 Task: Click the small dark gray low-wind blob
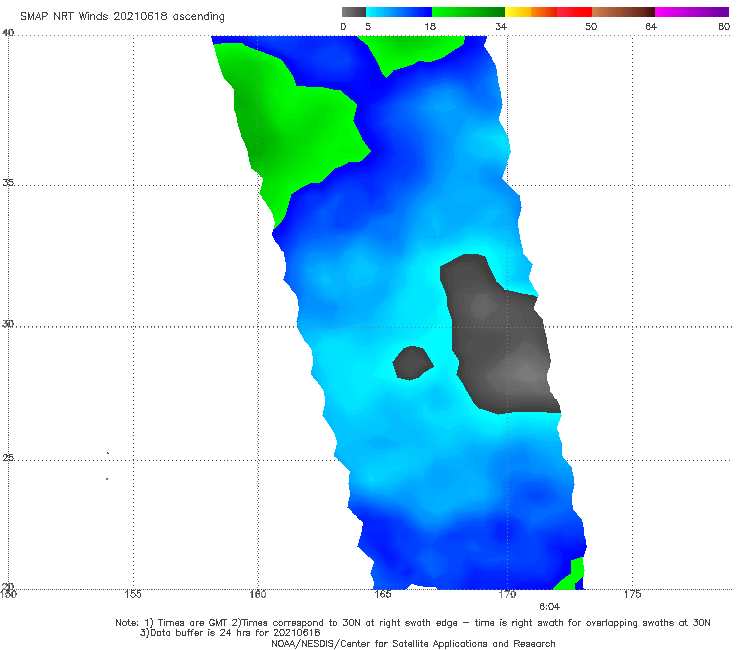(412, 363)
